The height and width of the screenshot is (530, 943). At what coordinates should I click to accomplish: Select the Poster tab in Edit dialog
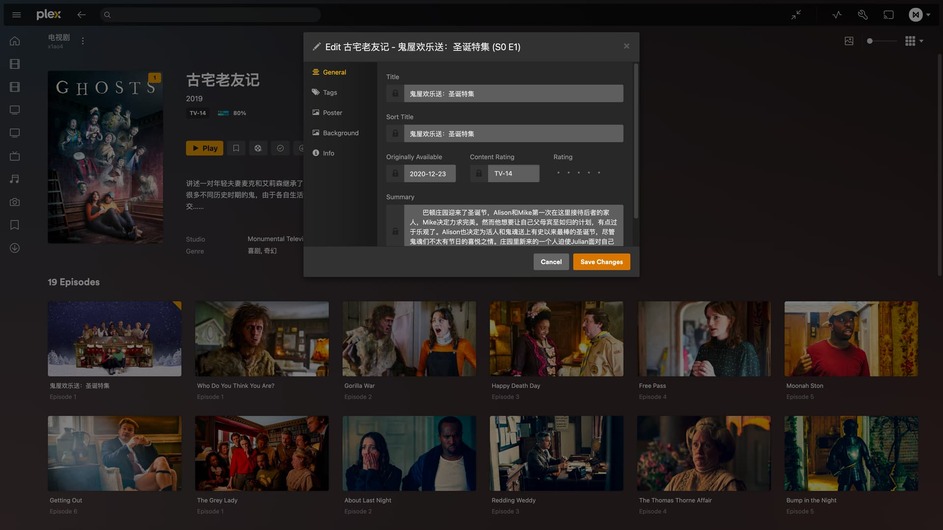coord(327,112)
